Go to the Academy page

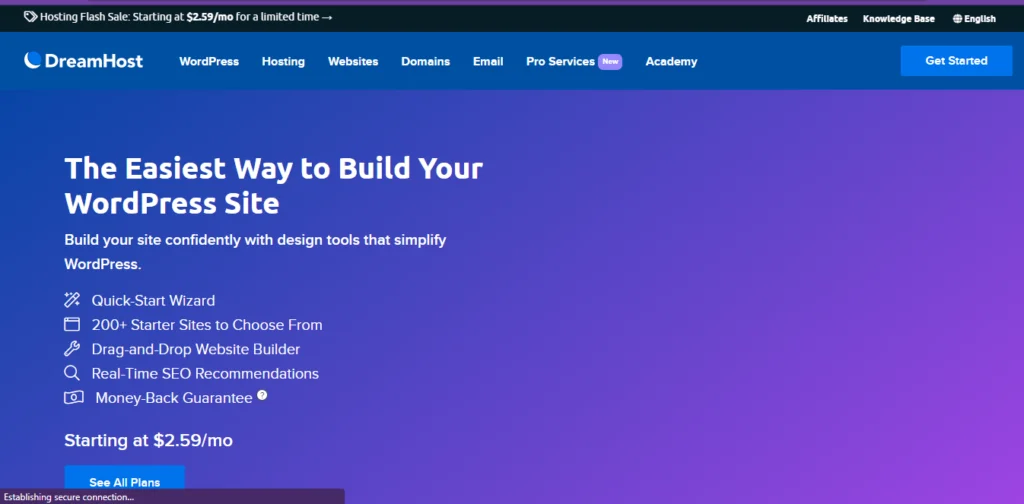671,61
